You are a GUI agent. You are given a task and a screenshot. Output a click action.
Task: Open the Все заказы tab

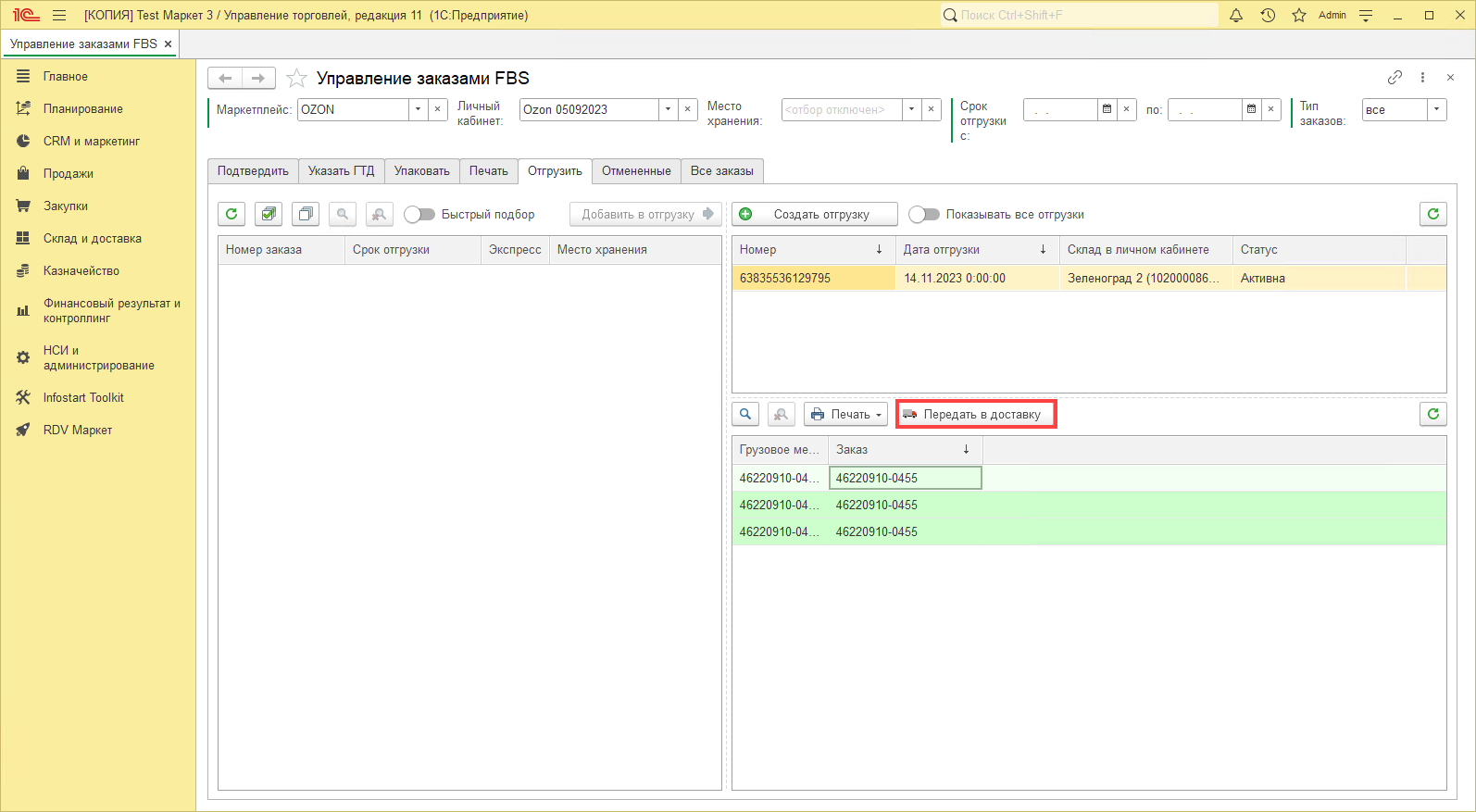721,170
